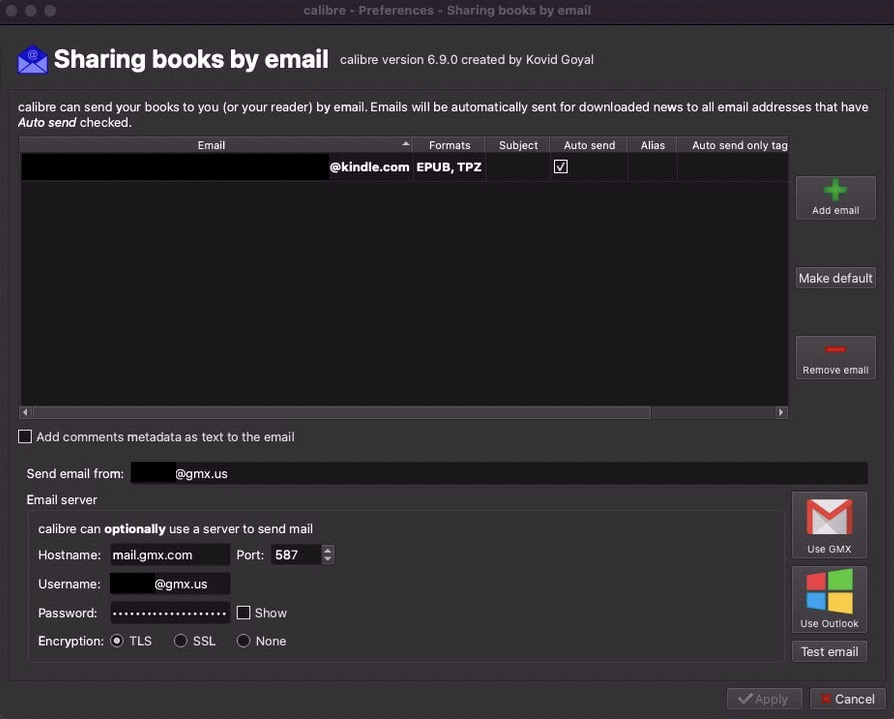Click the Password input field
The width and height of the screenshot is (894, 719).
pos(170,614)
